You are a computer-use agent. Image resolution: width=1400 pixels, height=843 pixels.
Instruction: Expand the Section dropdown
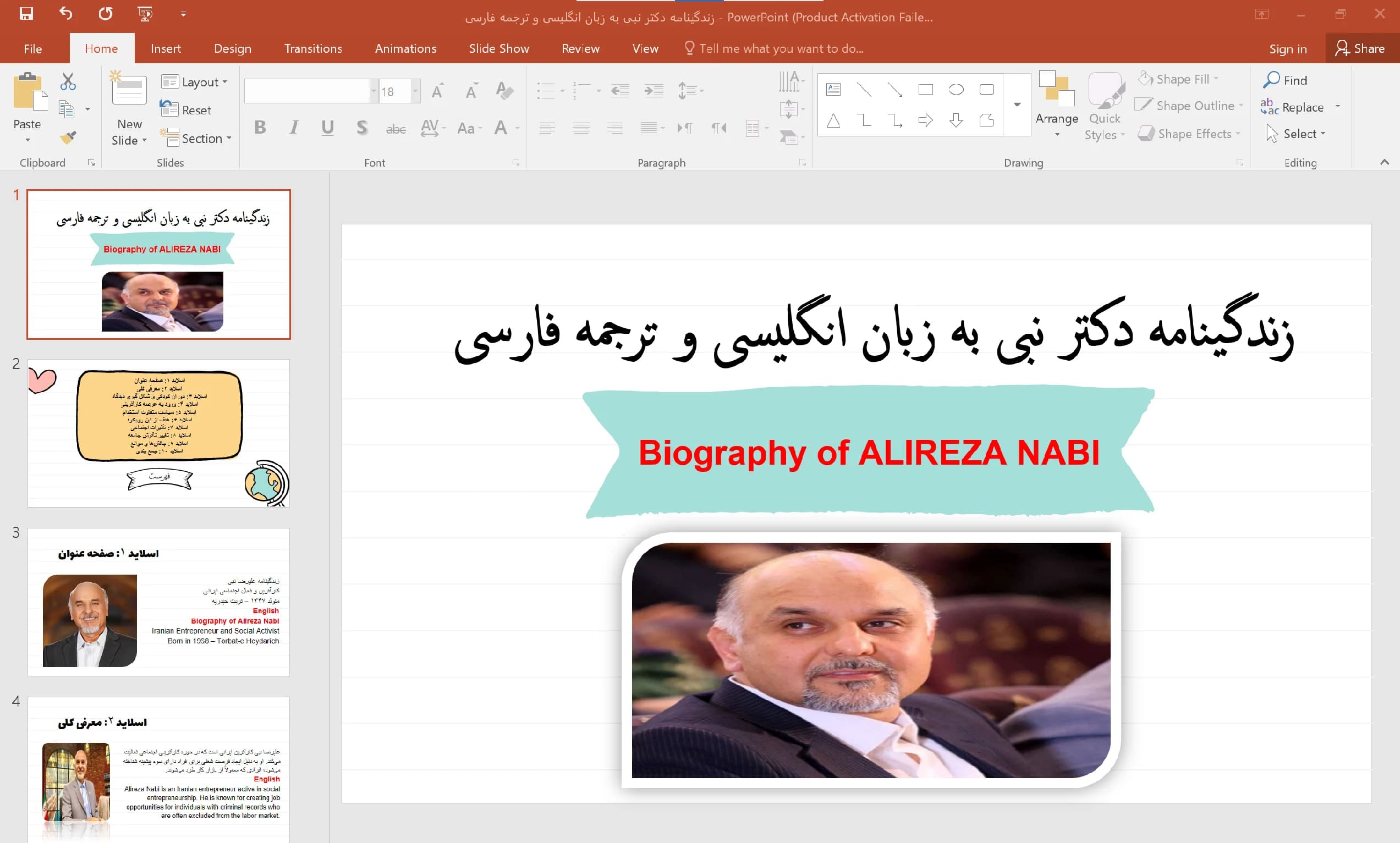196,138
